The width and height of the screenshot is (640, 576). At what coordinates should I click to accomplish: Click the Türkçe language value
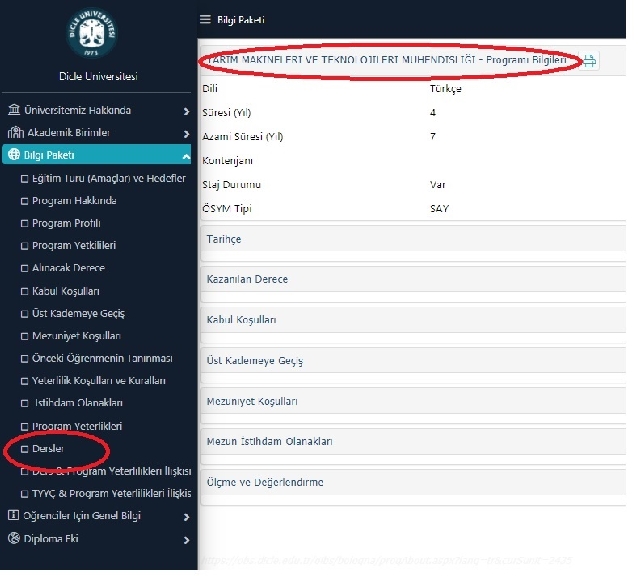[445, 89]
